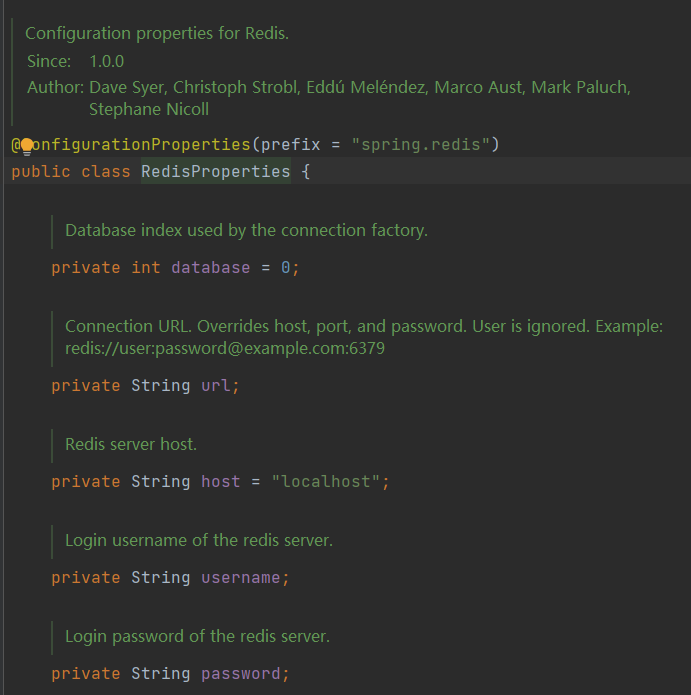Click the 'prefix' attribute name in the annotation
The image size is (691, 695).
(290, 145)
